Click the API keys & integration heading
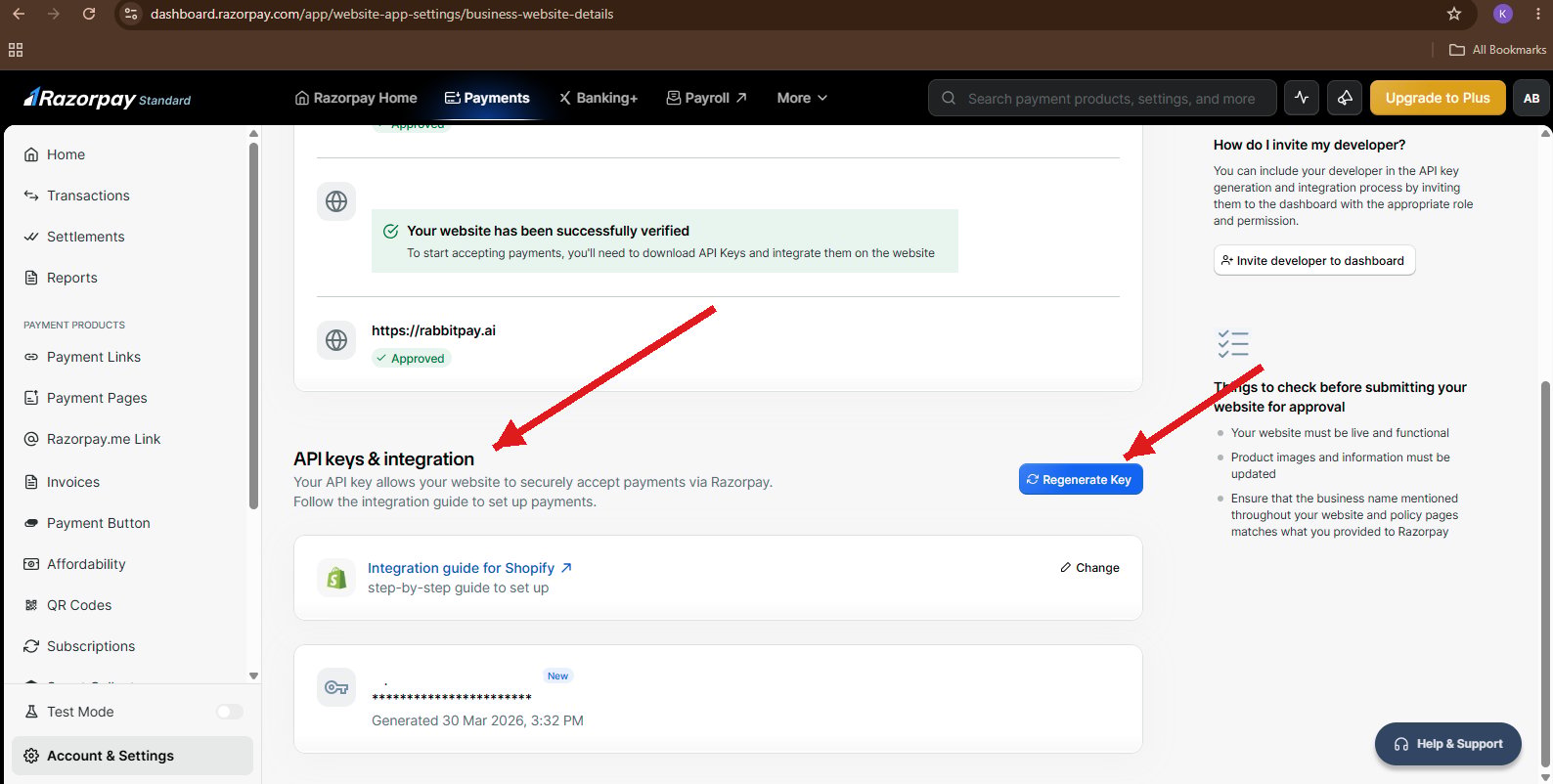The image size is (1553, 784). click(x=383, y=458)
